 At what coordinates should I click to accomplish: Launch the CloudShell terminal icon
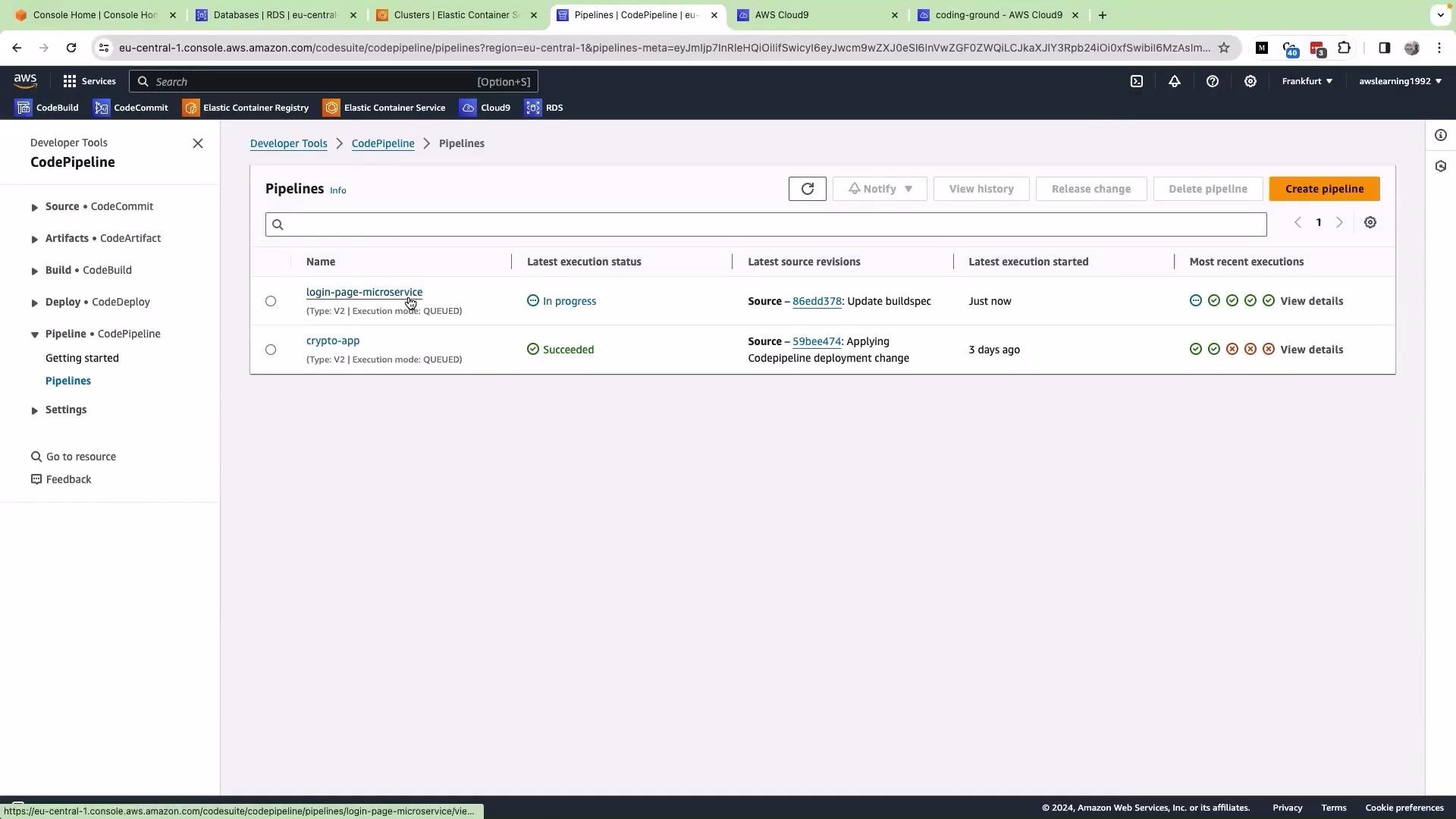tap(1137, 81)
